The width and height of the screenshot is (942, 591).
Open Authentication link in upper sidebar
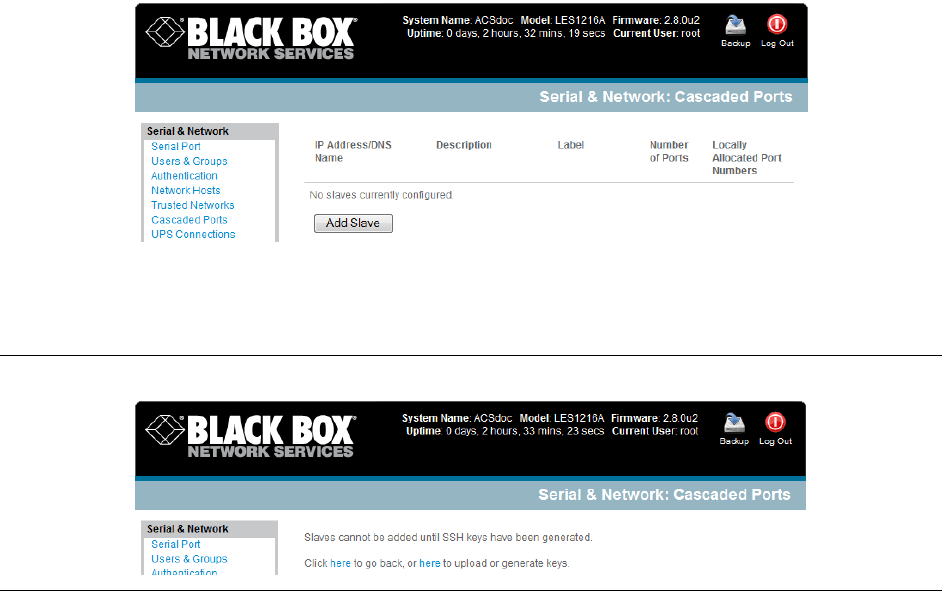click(x=184, y=176)
